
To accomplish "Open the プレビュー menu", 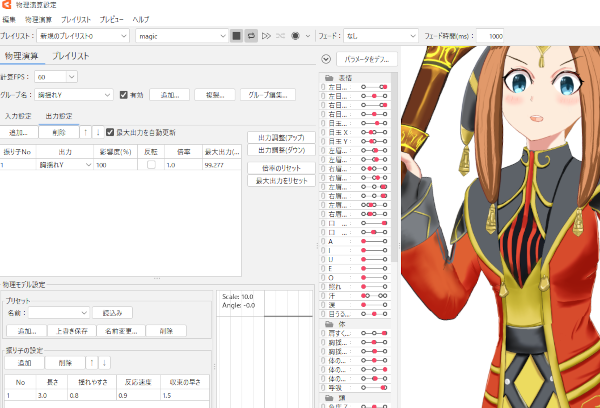I will 111,20.
